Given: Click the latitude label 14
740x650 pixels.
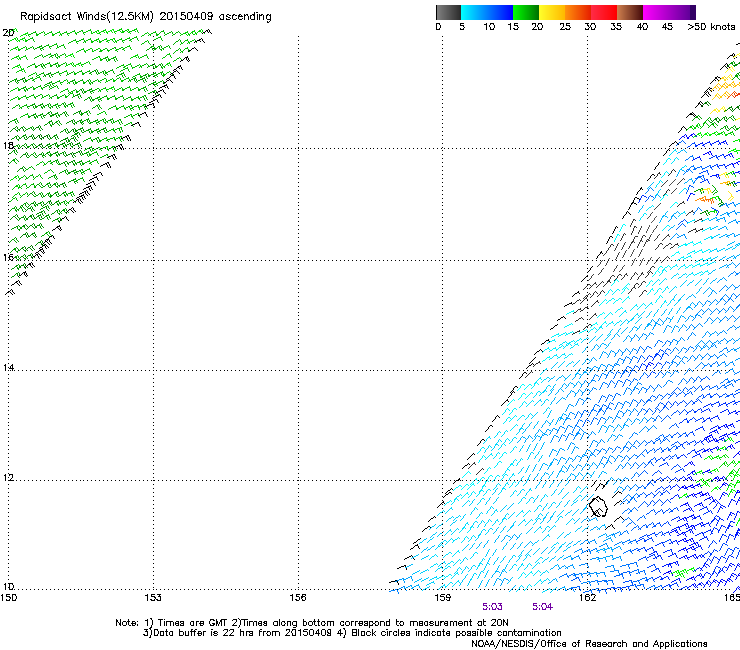Looking at the screenshot, I should pyautogui.click(x=8, y=367).
